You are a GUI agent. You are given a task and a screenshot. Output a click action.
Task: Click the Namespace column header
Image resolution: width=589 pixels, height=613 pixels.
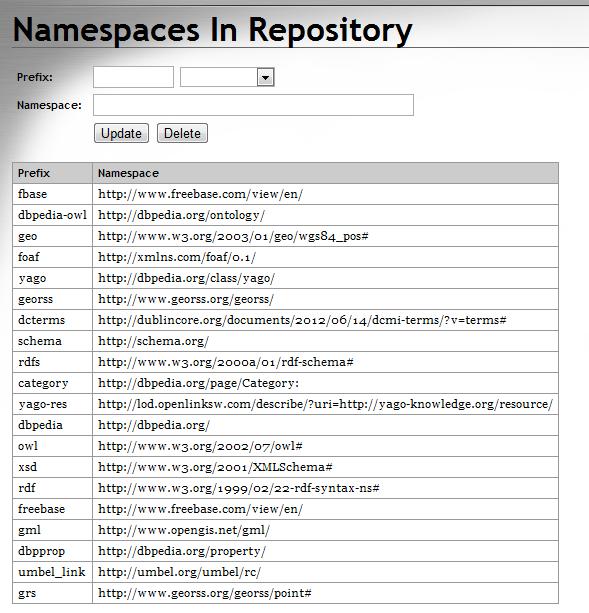point(325,173)
